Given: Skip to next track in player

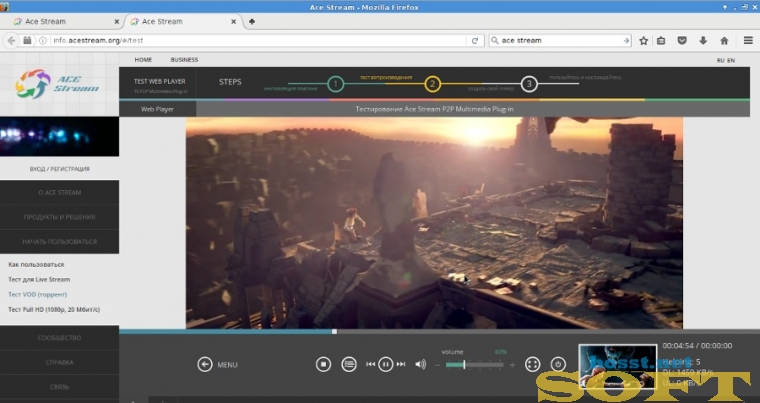Looking at the screenshot, I should pos(401,364).
